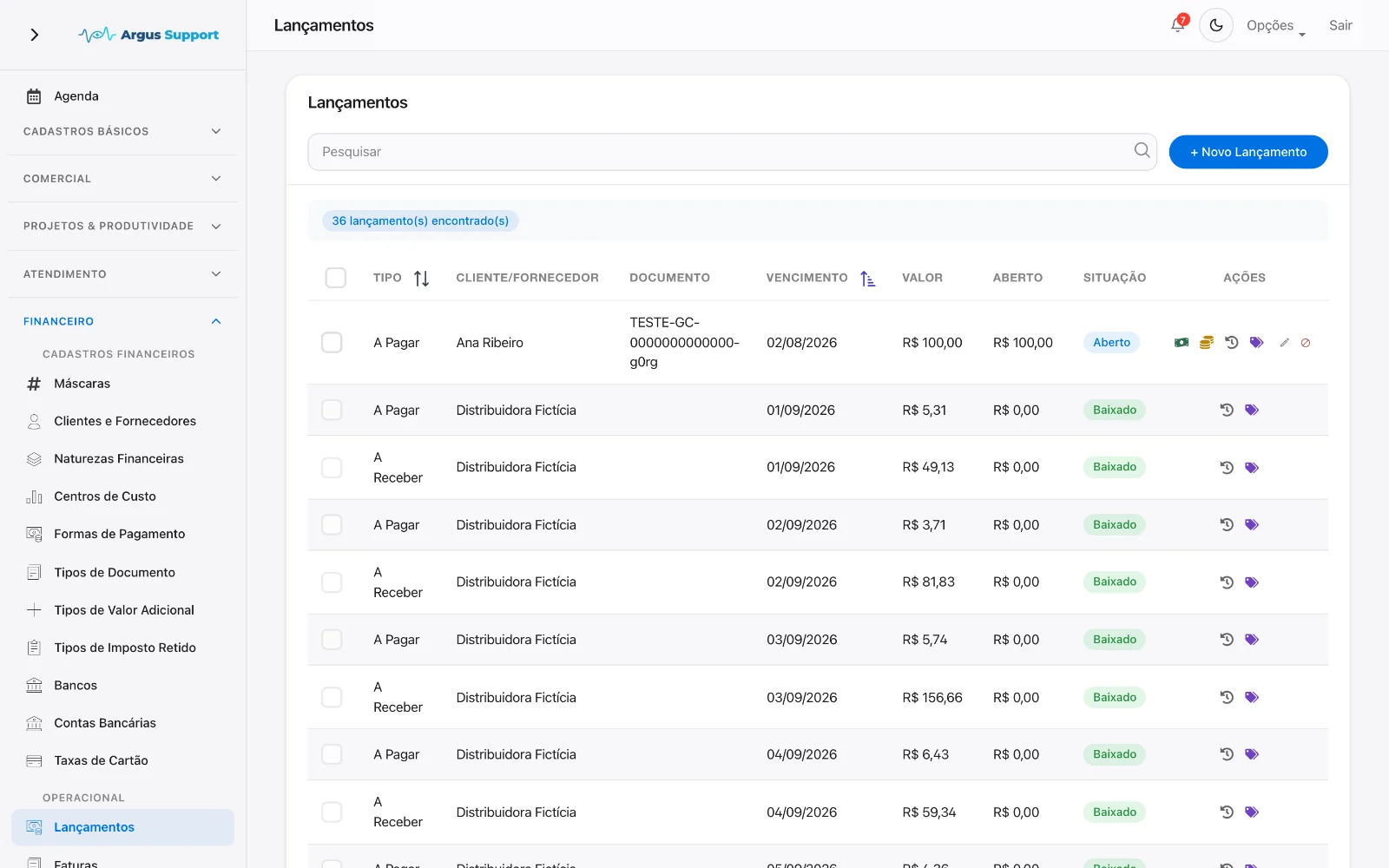Click the Novo Lançamento button

pyautogui.click(x=1248, y=152)
